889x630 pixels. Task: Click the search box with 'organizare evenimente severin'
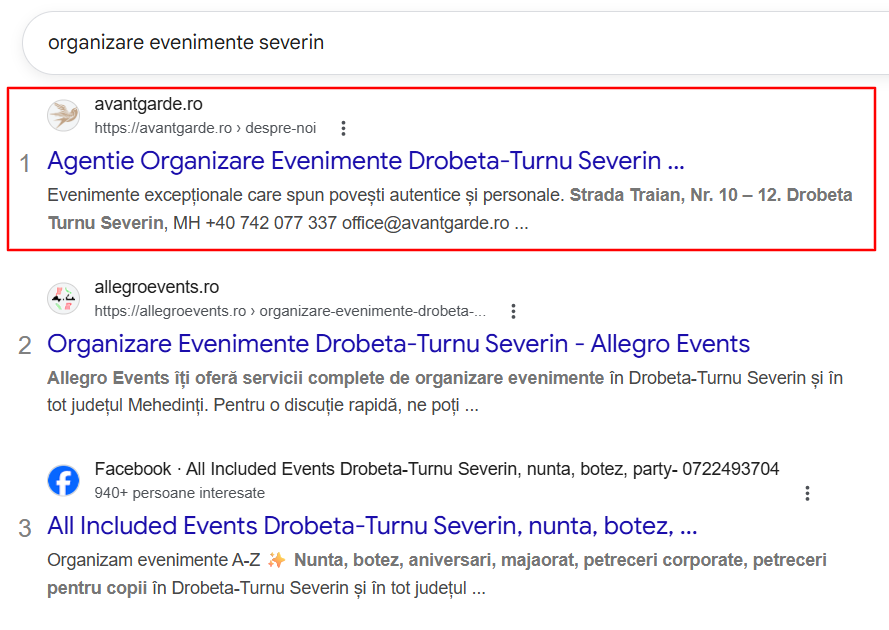455,43
